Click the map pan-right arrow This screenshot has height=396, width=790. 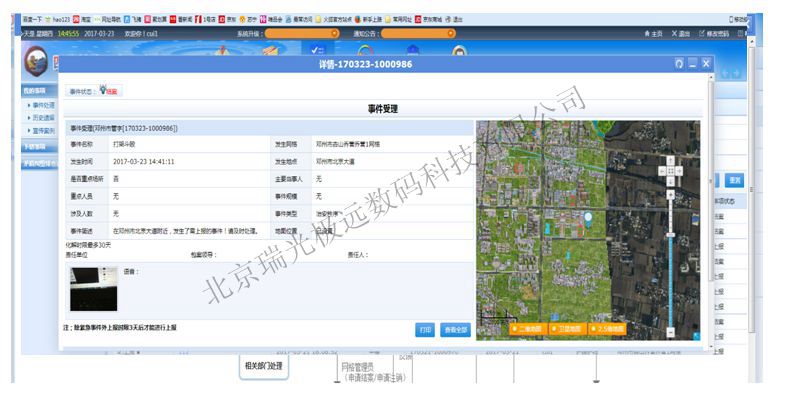[679, 171]
